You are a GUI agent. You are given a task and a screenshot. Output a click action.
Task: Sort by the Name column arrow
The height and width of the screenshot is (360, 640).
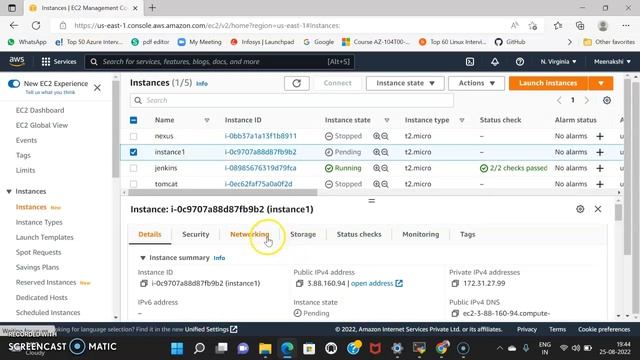207,120
